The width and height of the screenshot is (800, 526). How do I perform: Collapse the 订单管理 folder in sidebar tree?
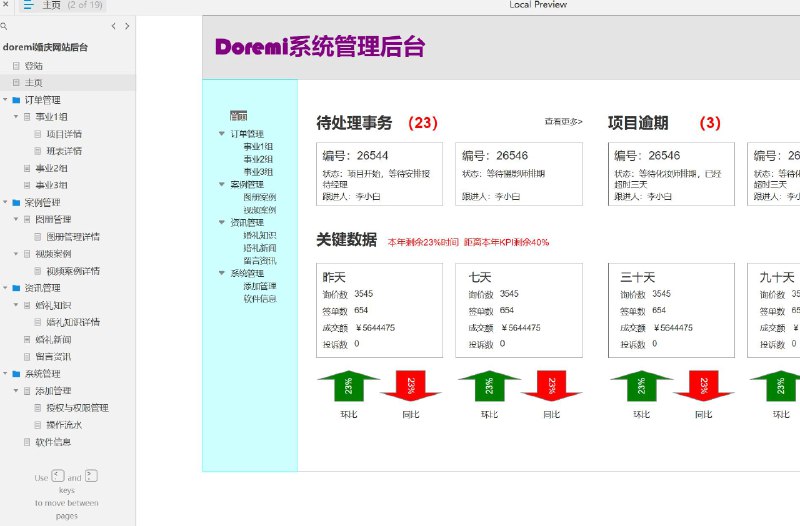(x=5, y=99)
